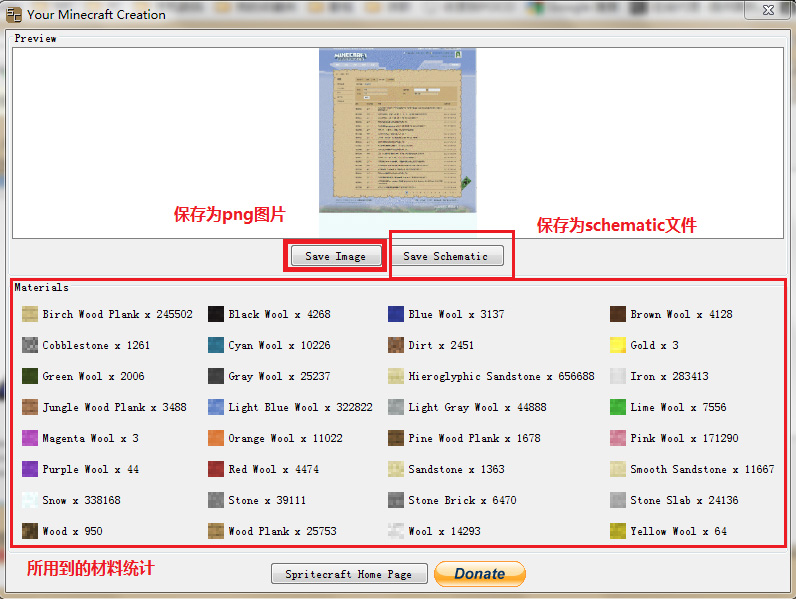This screenshot has width=796, height=599.
Task: Click the Stone block icon
Action: pos(216,500)
